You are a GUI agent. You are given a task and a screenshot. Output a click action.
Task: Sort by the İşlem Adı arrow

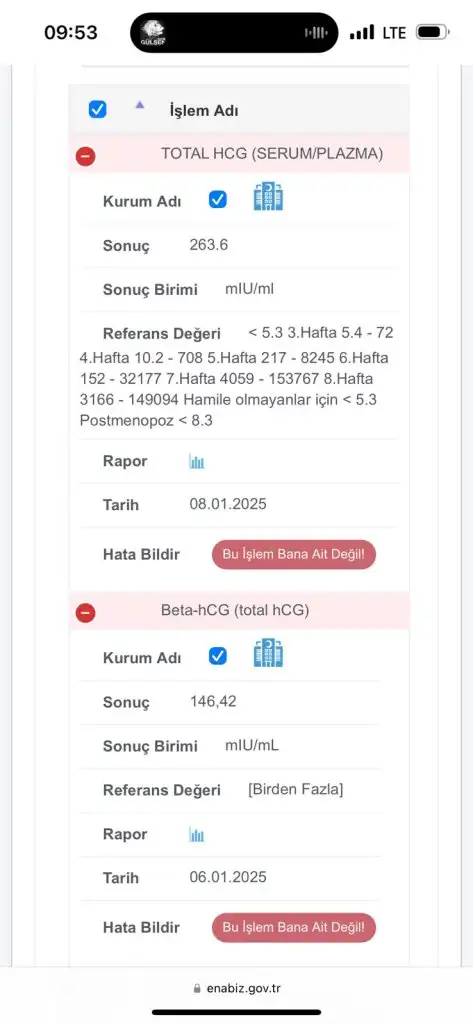(139, 104)
